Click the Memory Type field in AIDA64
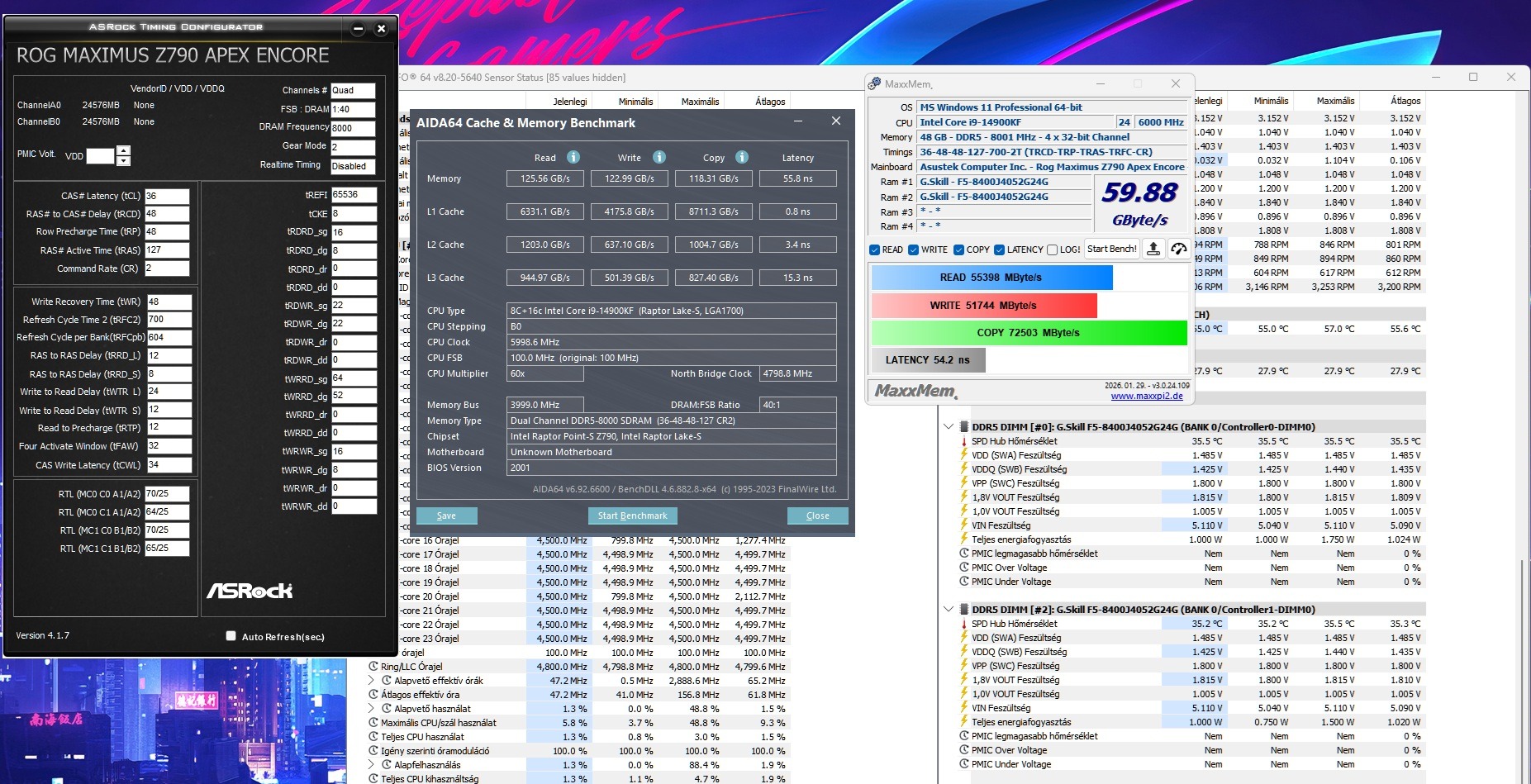The height and width of the screenshot is (784, 1531). click(671, 421)
